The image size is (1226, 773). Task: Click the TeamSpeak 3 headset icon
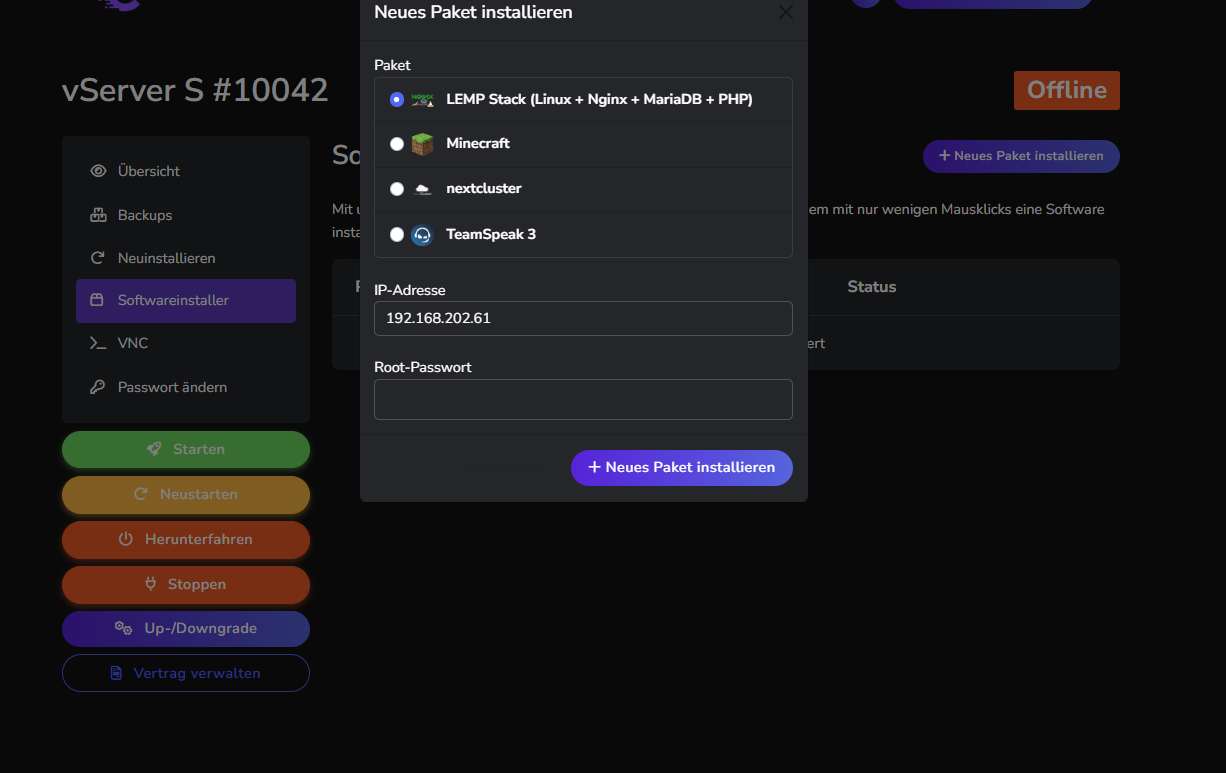[x=422, y=235]
